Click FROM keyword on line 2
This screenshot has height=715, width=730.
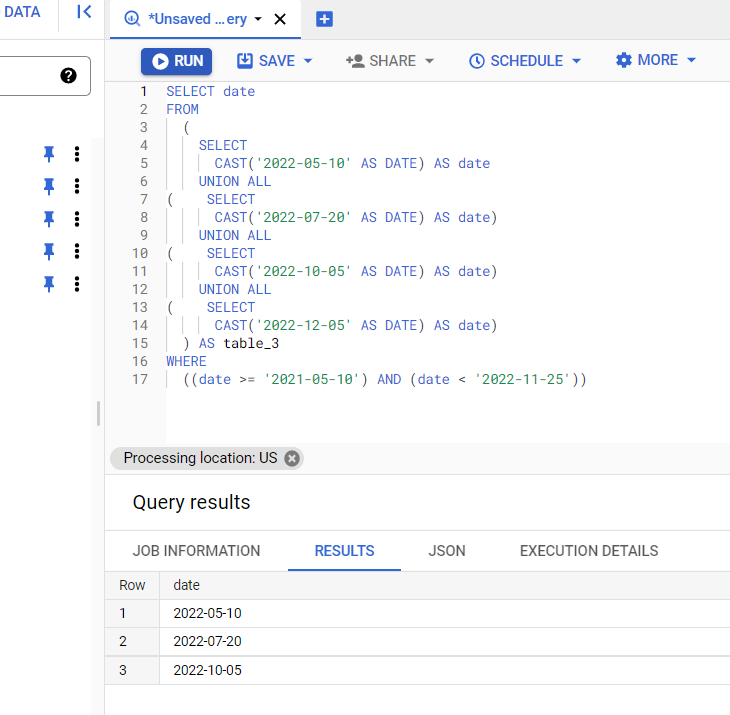182,109
